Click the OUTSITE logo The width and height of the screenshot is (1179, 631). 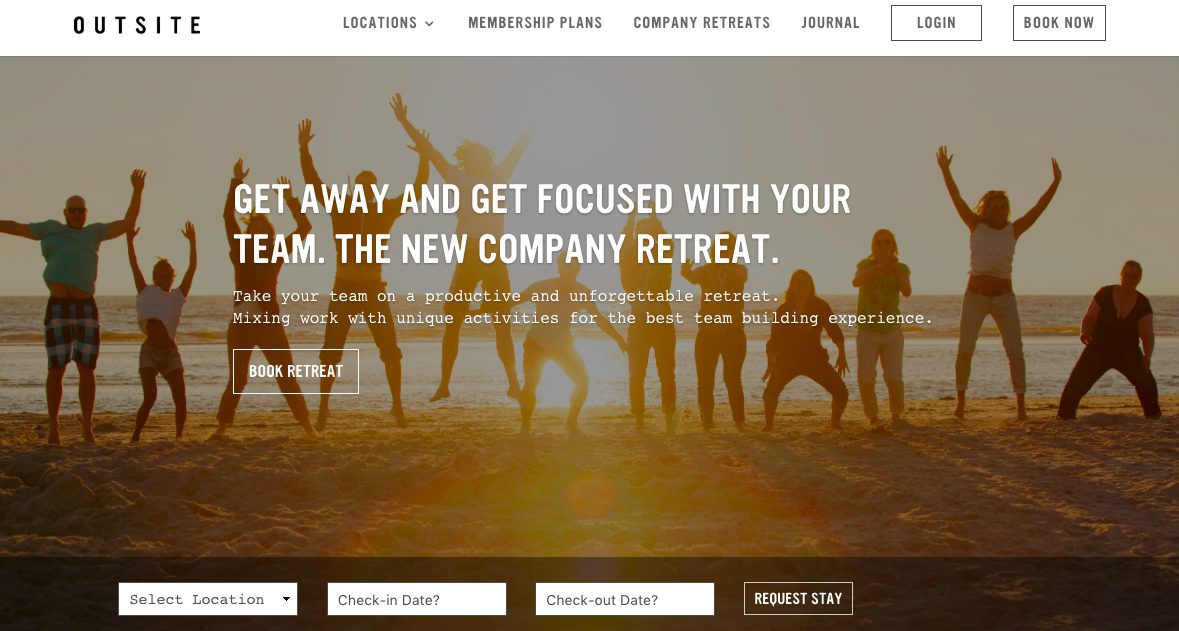[x=137, y=25]
